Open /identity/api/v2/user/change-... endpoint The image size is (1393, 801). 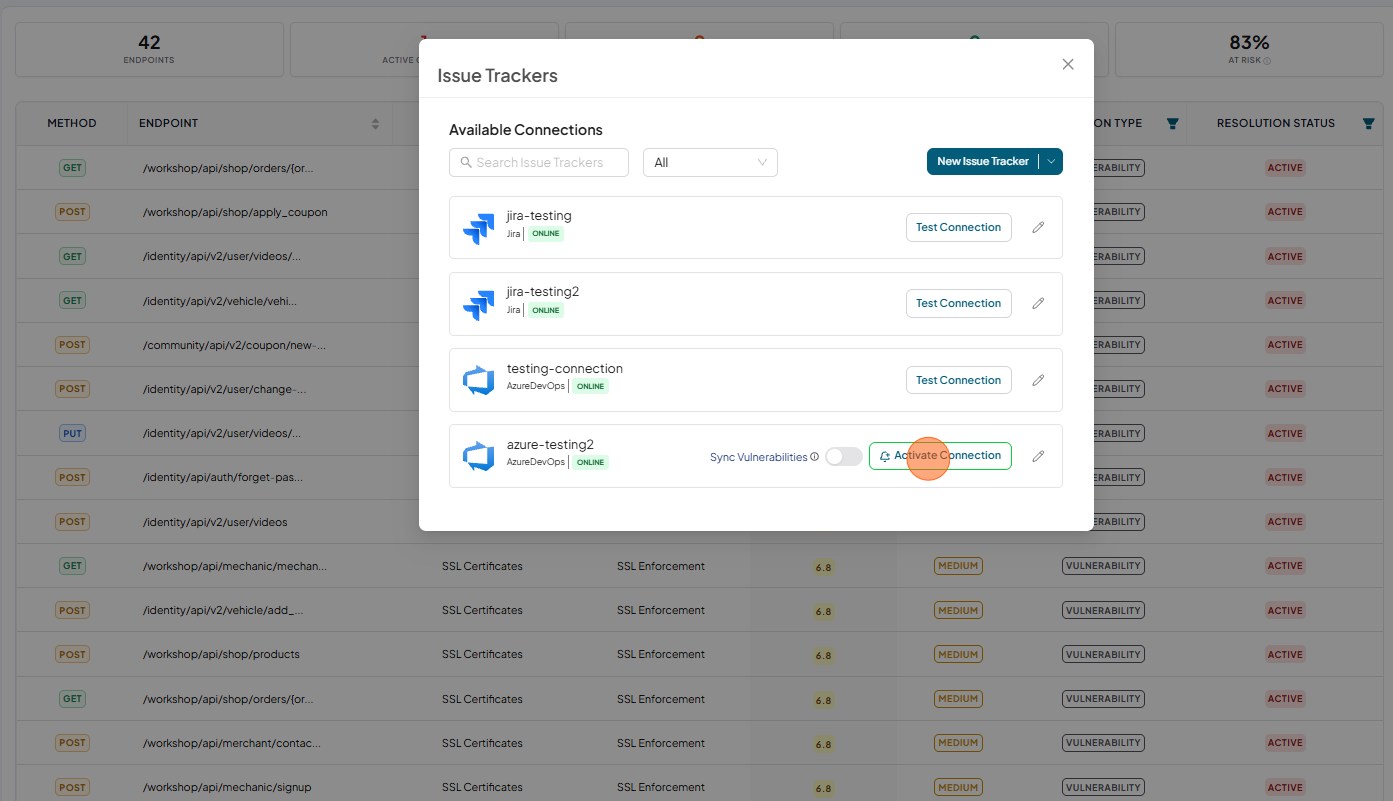tap(224, 389)
